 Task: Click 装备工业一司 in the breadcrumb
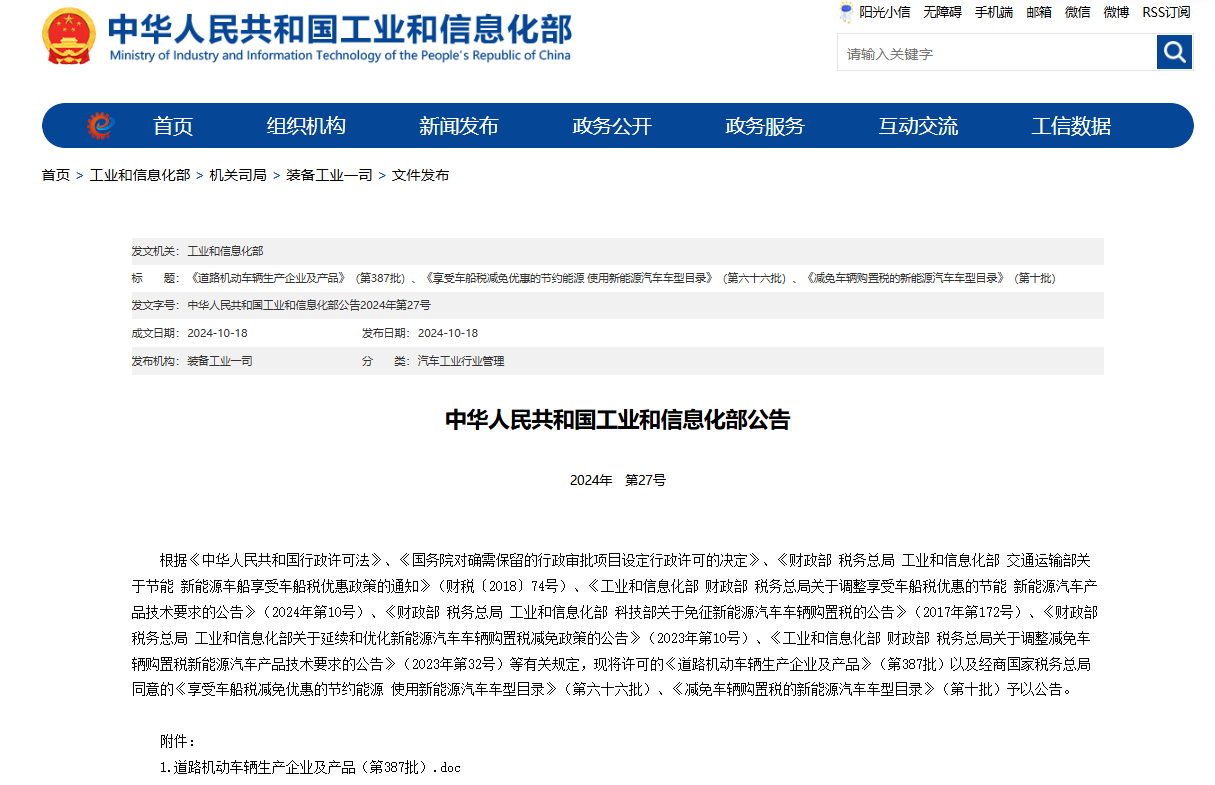point(329,175)
